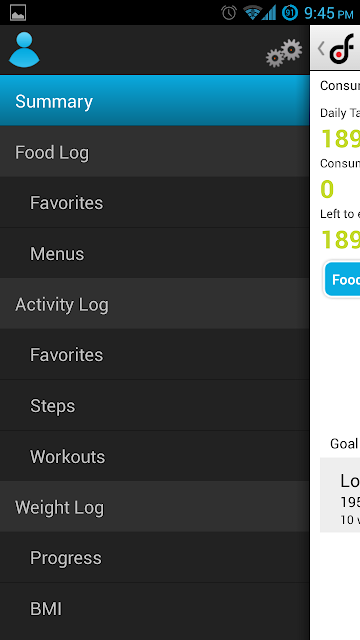Open the alarm clock status icon

(x=229, y=13)
